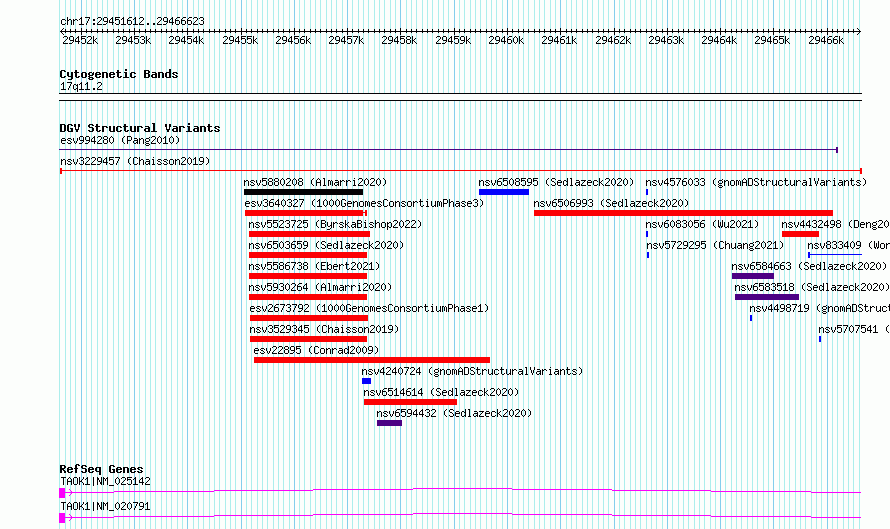
Task: Click the 29460k ruler tick label
Action: coord(506,41)
